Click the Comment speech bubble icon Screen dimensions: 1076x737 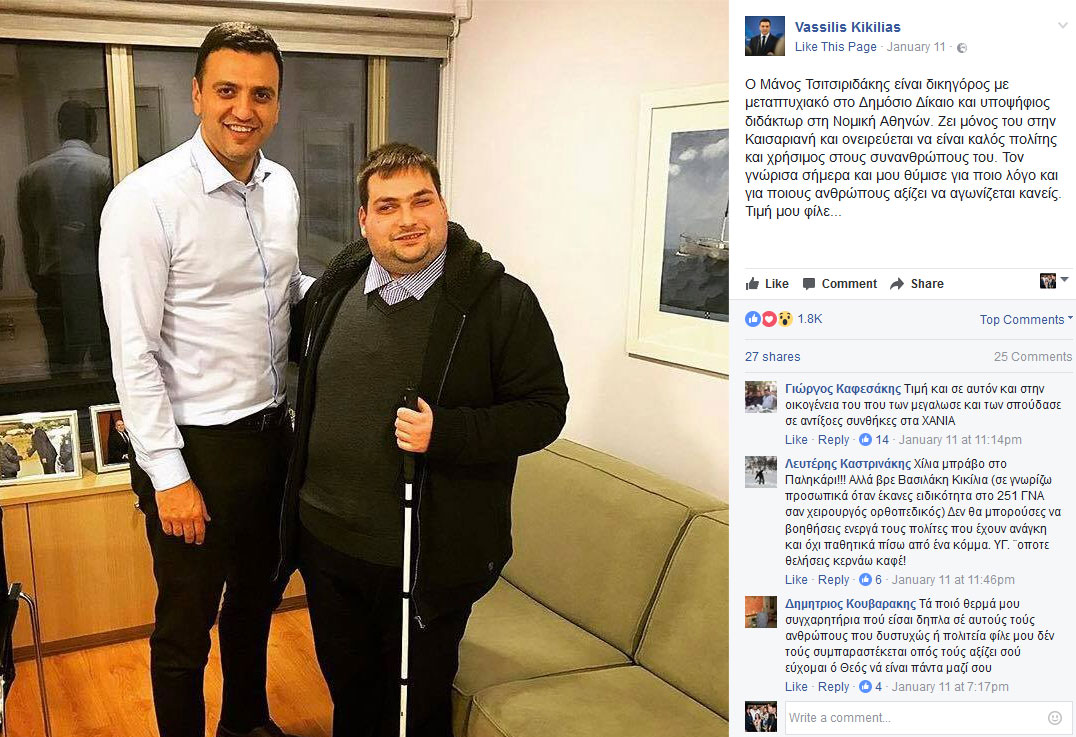(809, 283)
